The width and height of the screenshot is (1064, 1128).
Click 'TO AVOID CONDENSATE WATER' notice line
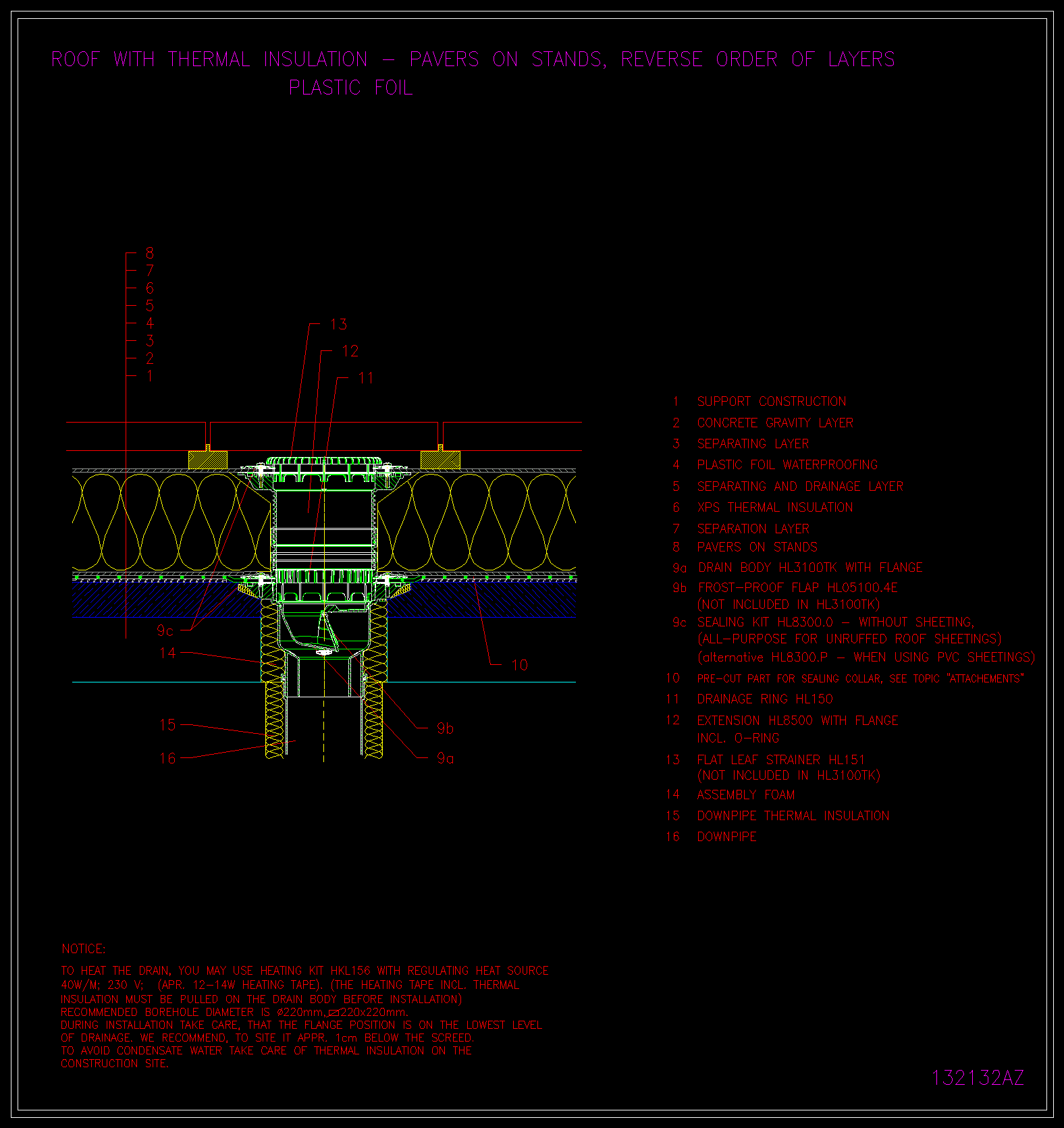pyautogui.click(x=266, y=1051)
